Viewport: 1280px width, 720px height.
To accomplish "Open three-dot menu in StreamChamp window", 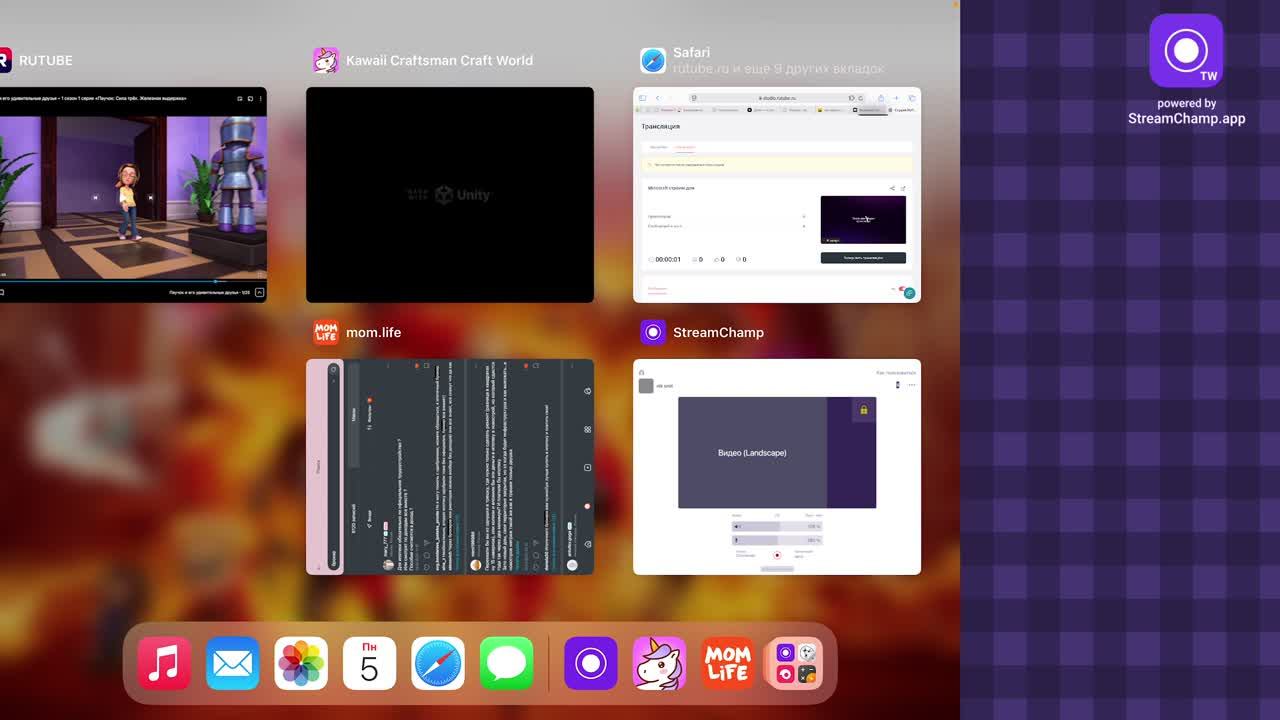I will point(912,385).
